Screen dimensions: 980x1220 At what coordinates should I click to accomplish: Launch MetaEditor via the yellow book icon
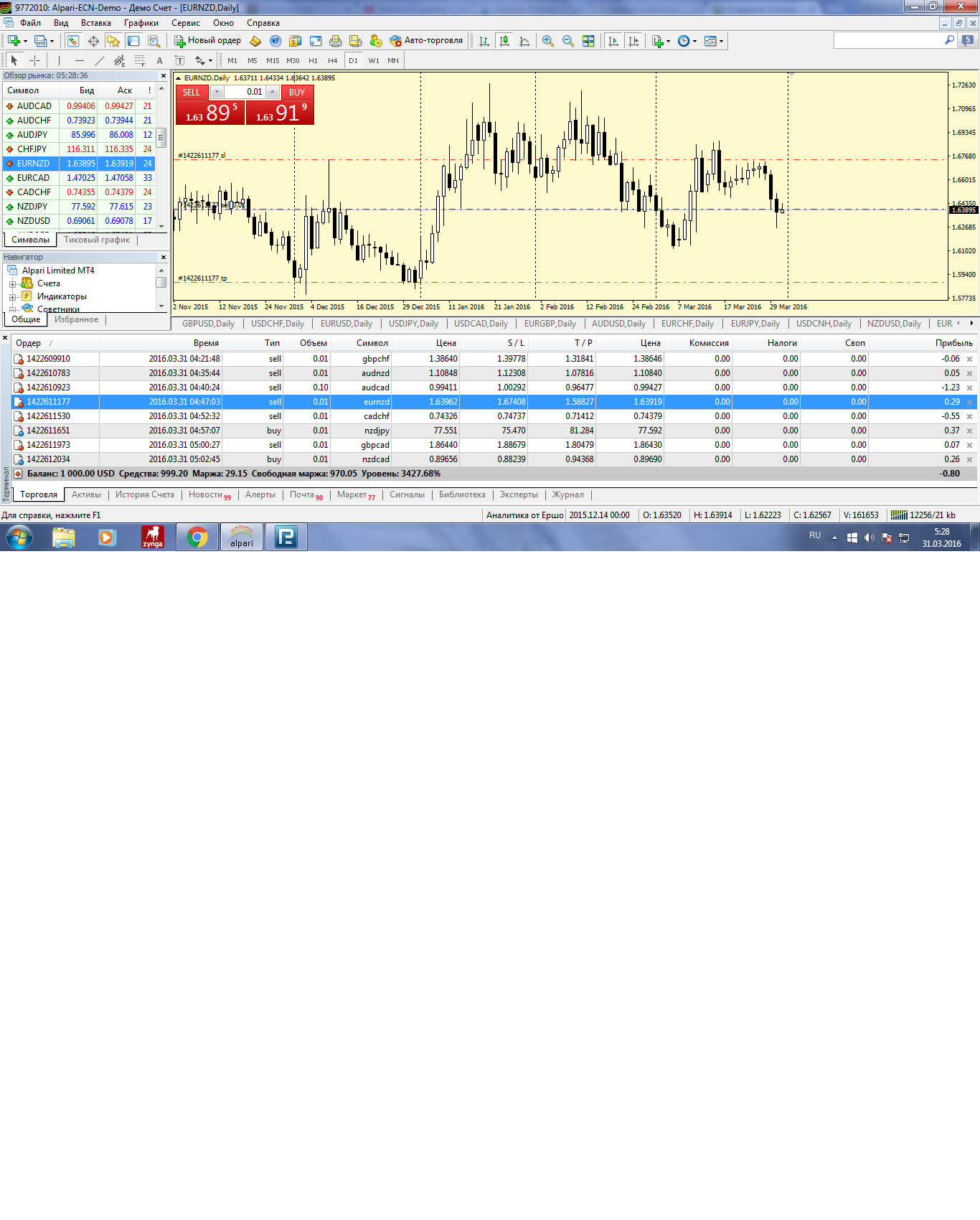click(x=255, y=41)
